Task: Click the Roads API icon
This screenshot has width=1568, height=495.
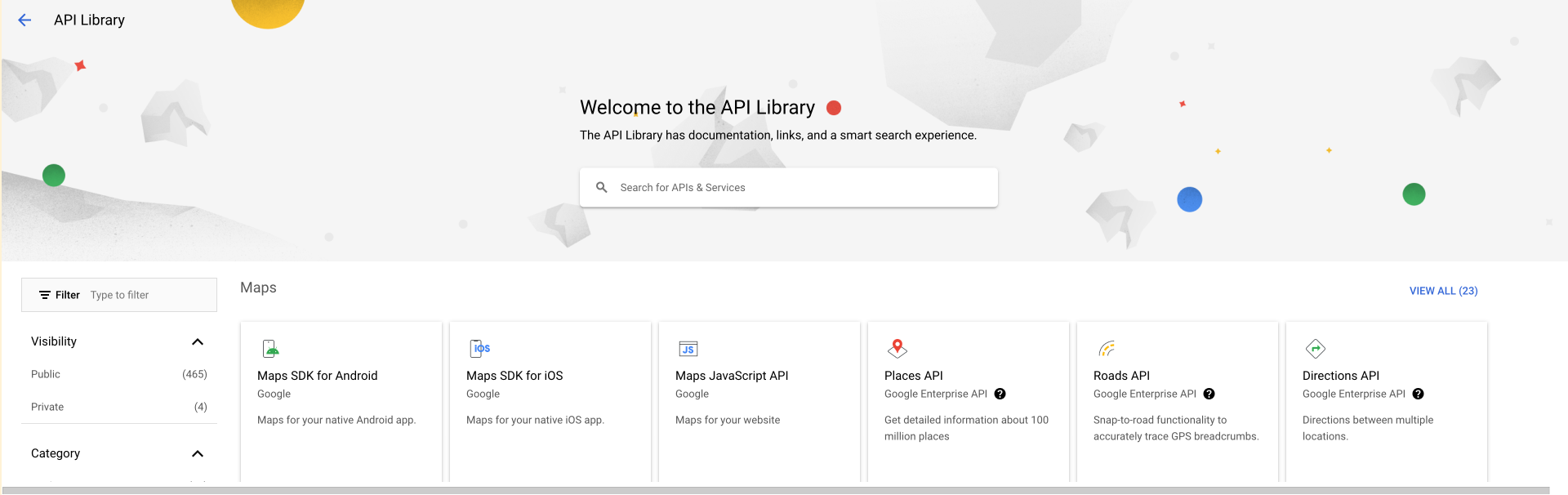Action: (1107, 349)
